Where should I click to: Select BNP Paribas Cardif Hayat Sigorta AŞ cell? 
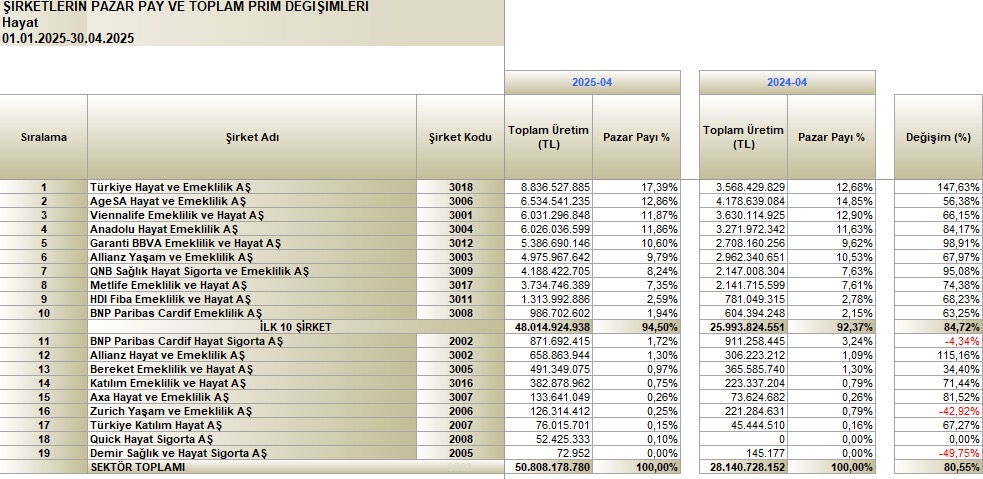click(252, 341)
